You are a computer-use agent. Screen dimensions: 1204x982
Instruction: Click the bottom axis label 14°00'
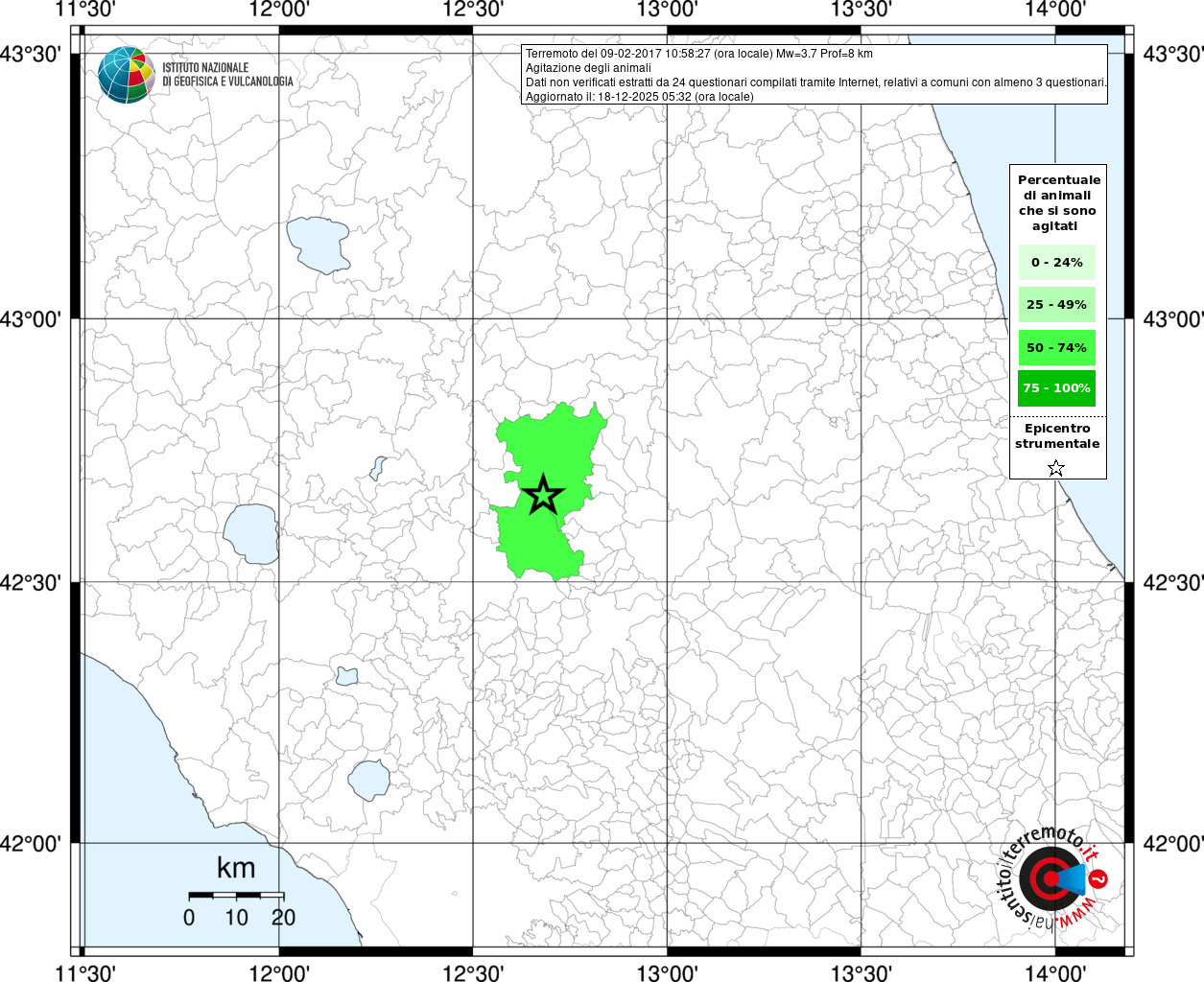(x=1054, y=972)
